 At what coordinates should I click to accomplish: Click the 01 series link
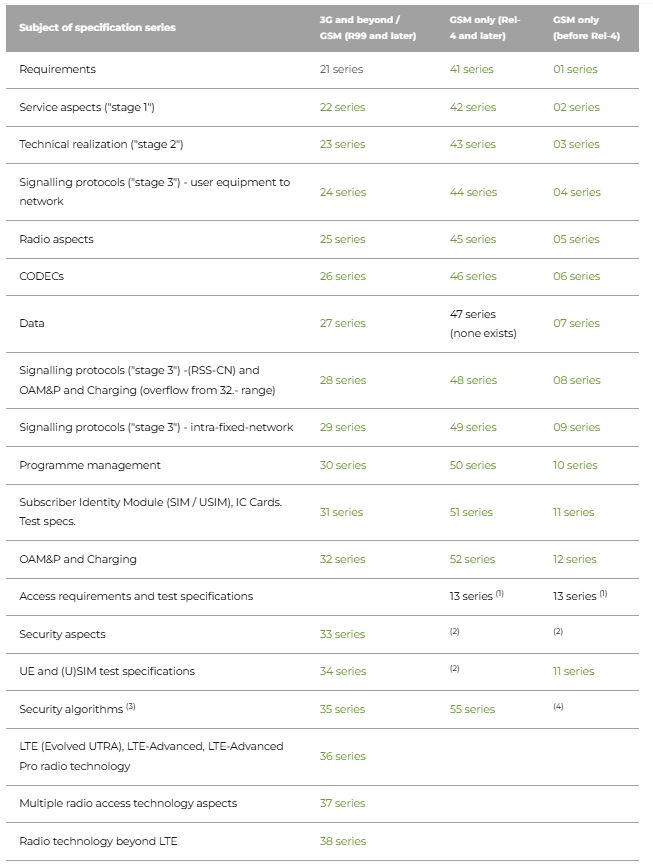(575, 69)
